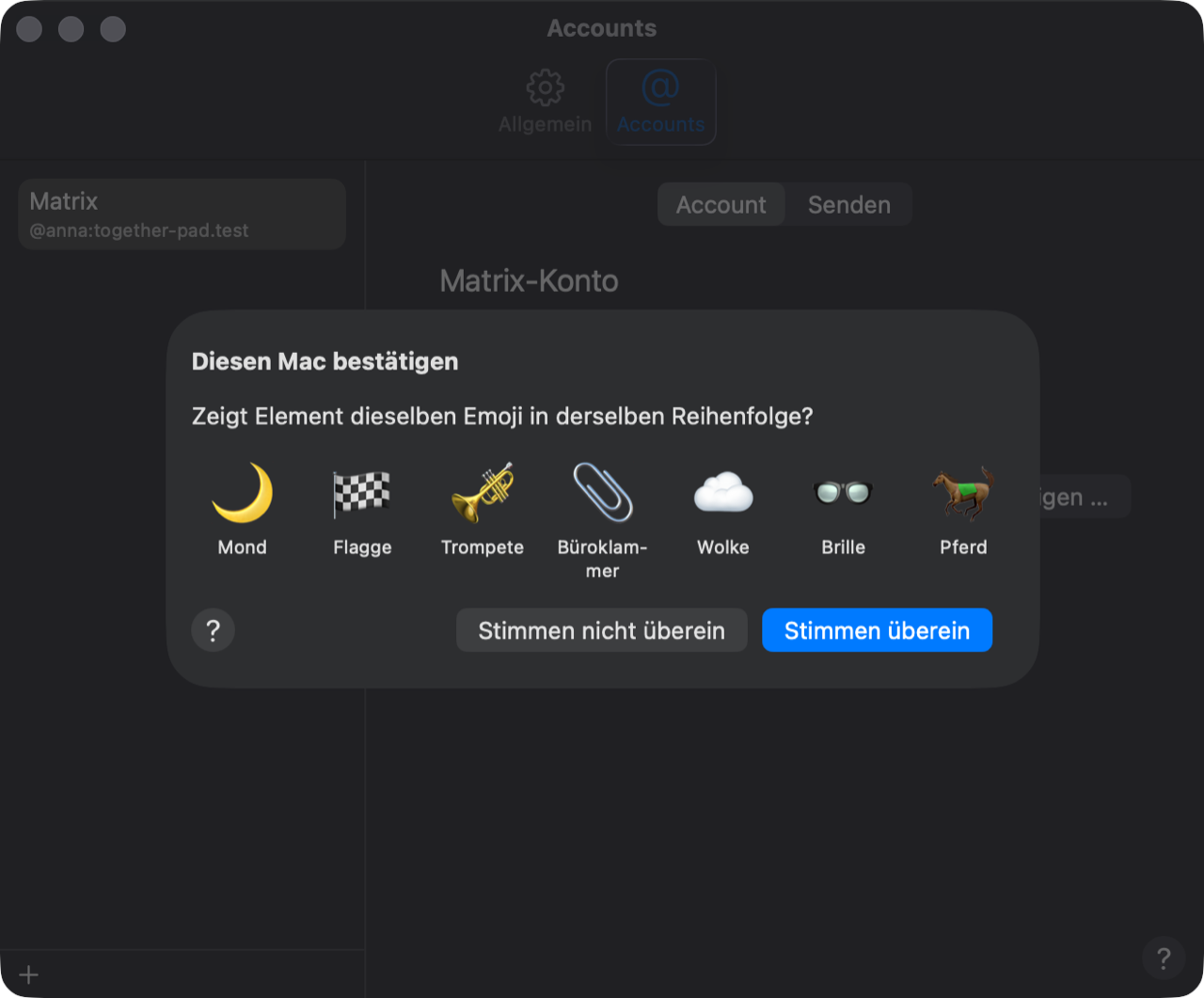This screenshot has width=1204, height=998.
Task: Click the 'Büroklammer' label text
Action: [x=603, y=559]
